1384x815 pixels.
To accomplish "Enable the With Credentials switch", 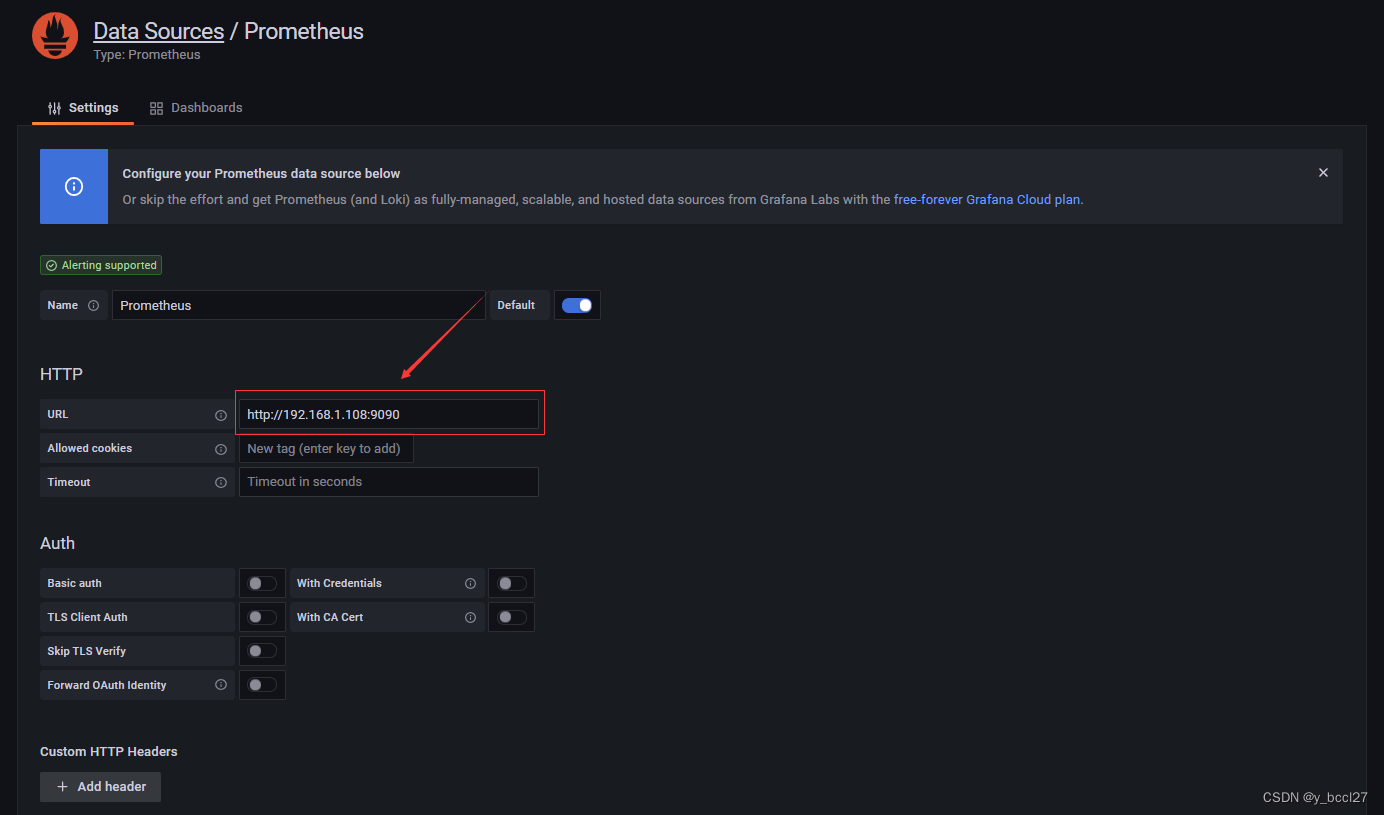I will point(512,583).
